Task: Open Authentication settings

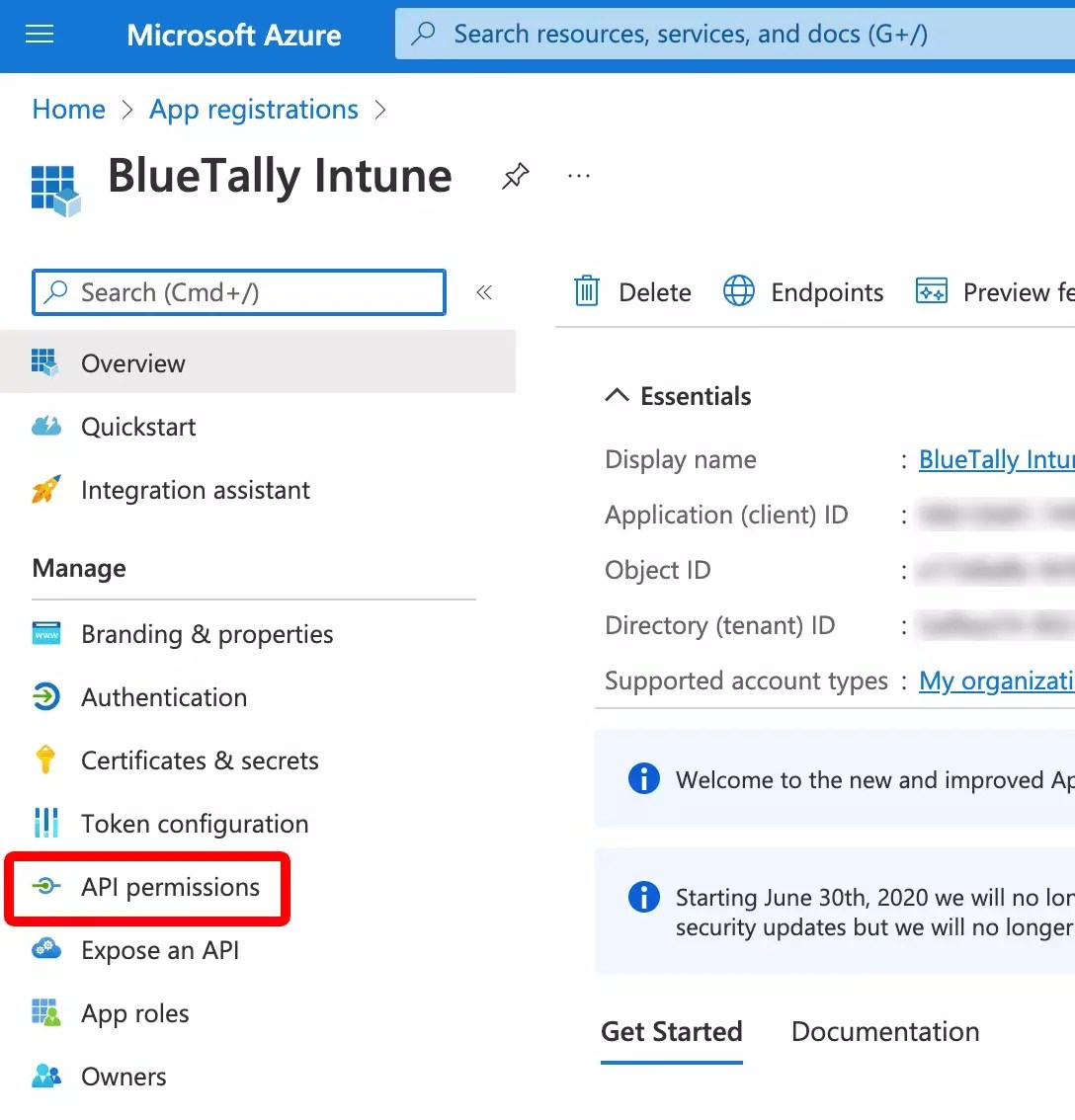Action: click(x=163, y=697)
